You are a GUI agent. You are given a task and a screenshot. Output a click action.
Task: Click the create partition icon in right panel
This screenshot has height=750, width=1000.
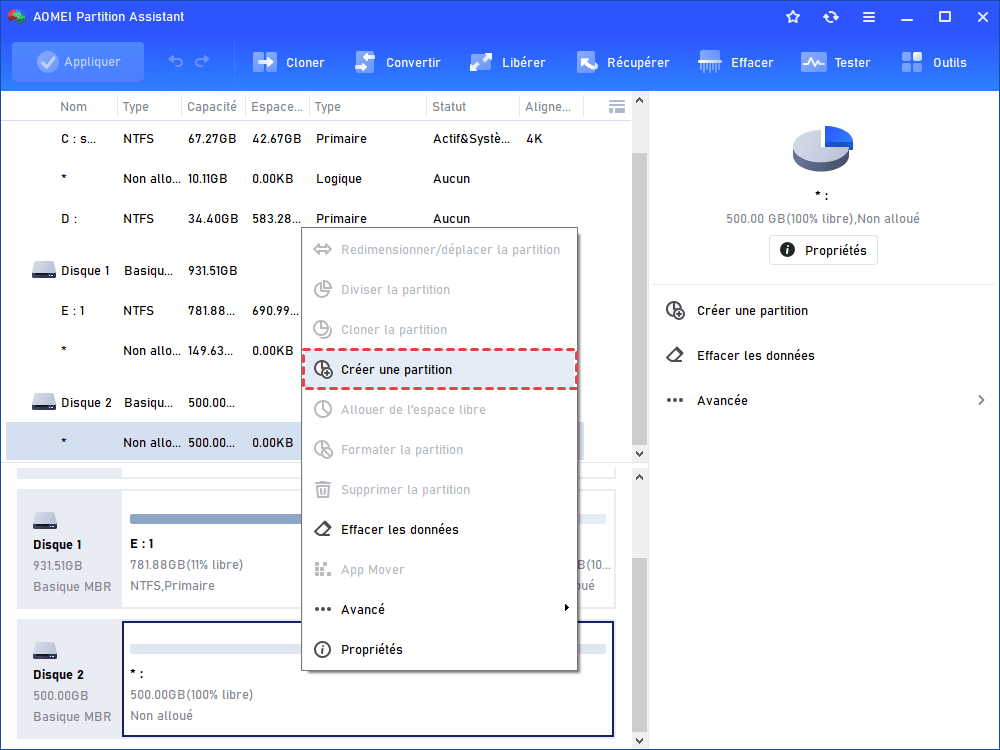coord(675,311)
